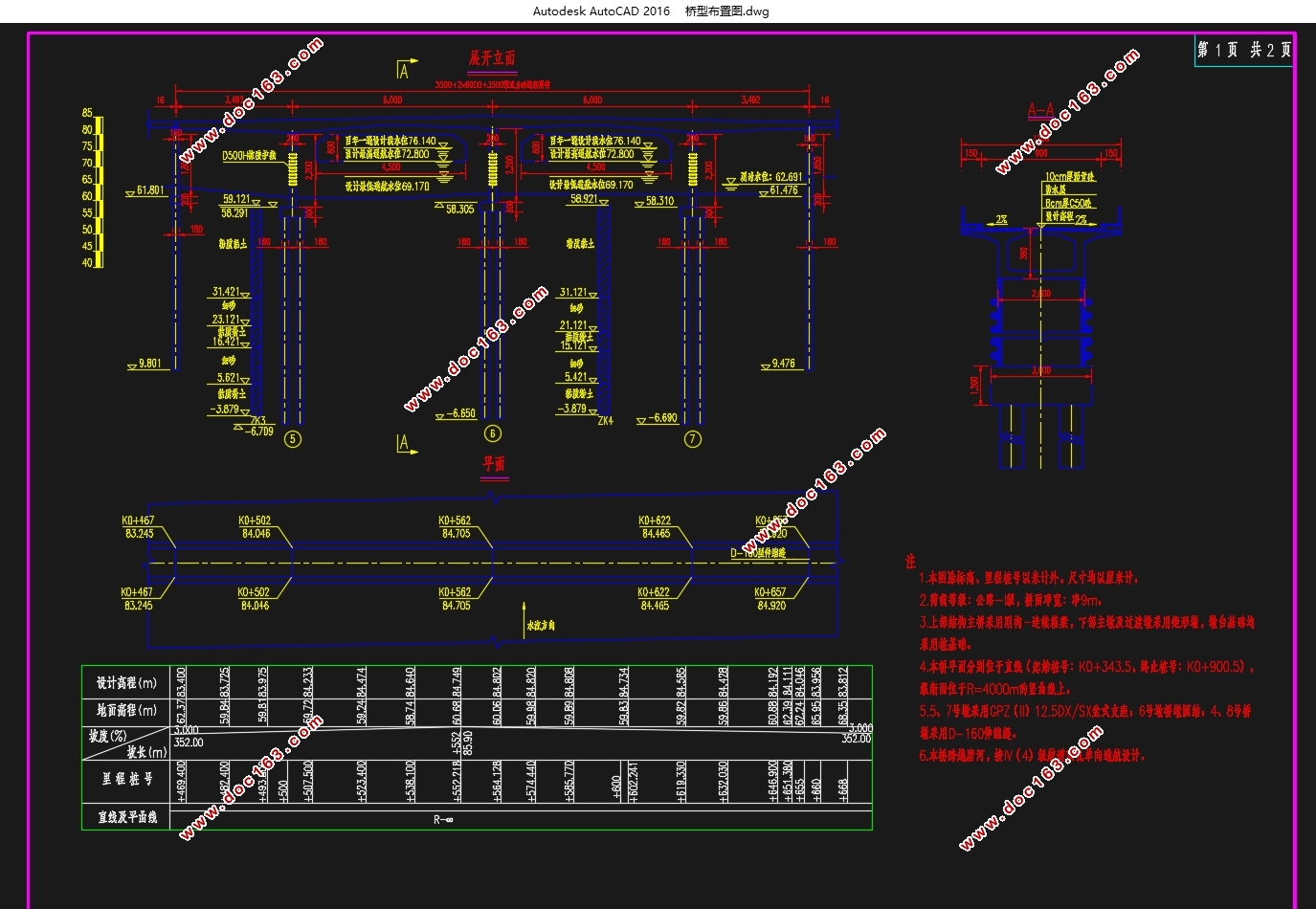The image size is (1316, 909).
Task: Select note 6 about river navigation design
Action: click(x=1032, y=756)
